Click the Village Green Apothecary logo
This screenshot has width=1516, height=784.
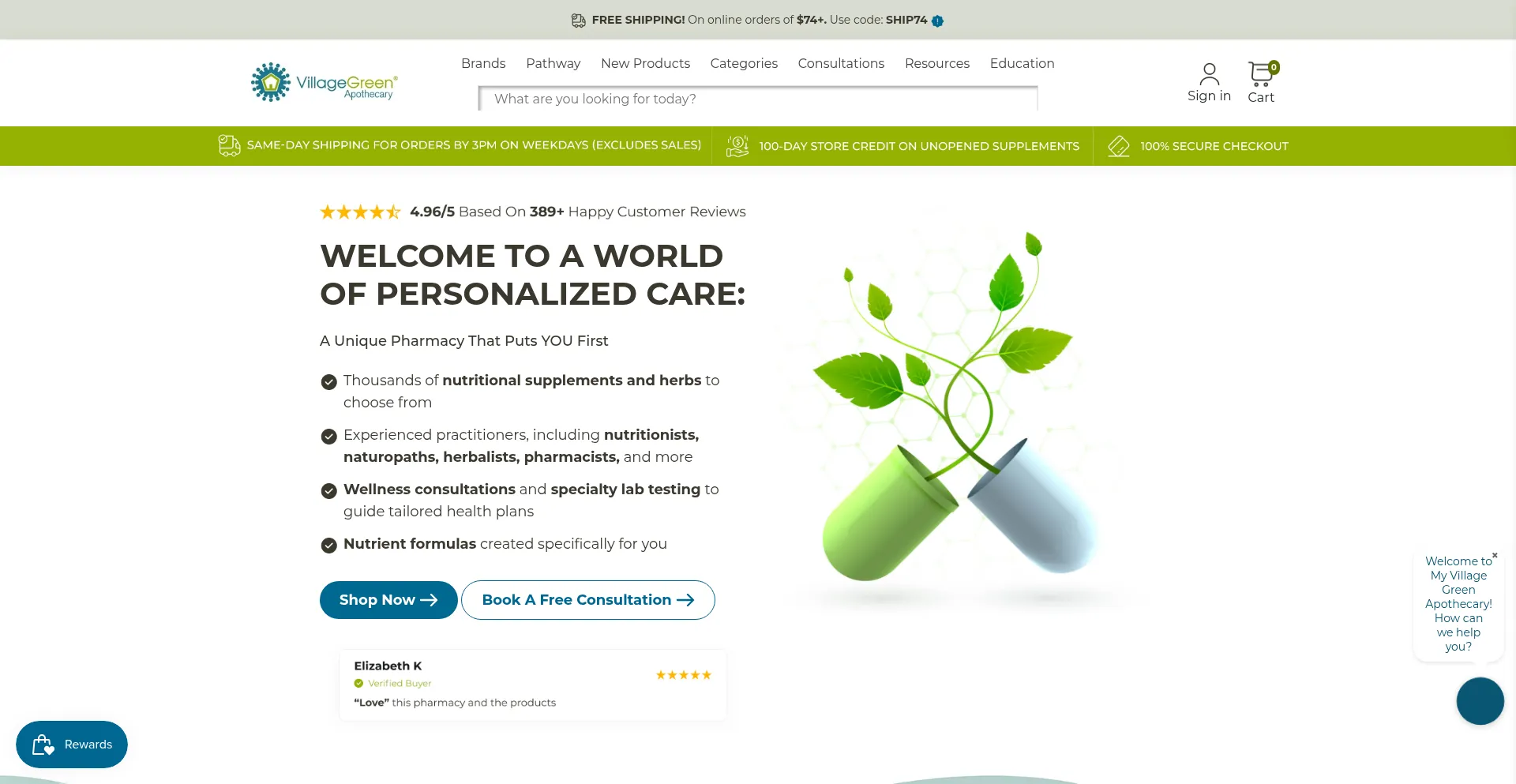(324, 83)
